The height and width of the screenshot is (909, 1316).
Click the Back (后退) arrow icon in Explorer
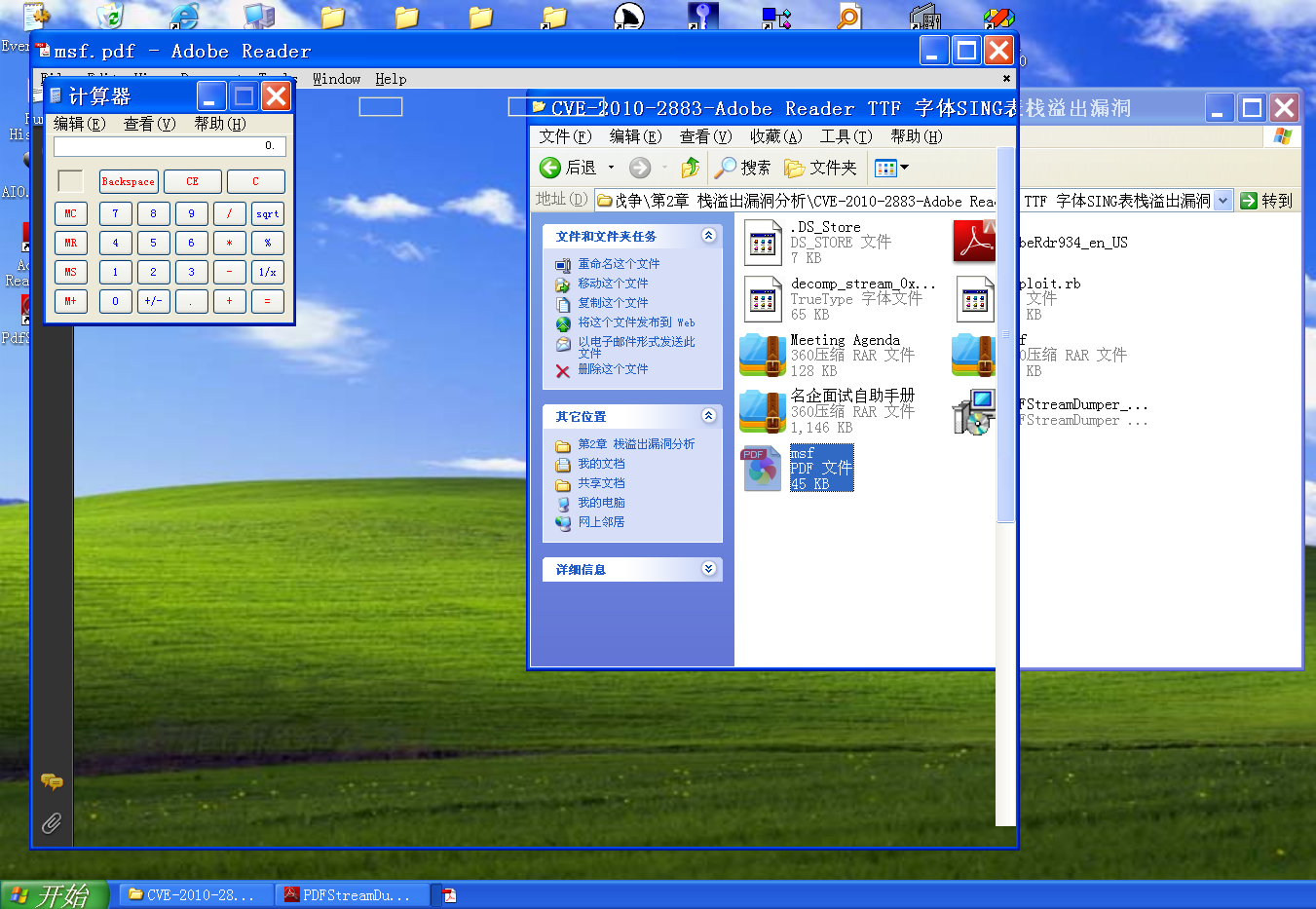pos(550,168)
